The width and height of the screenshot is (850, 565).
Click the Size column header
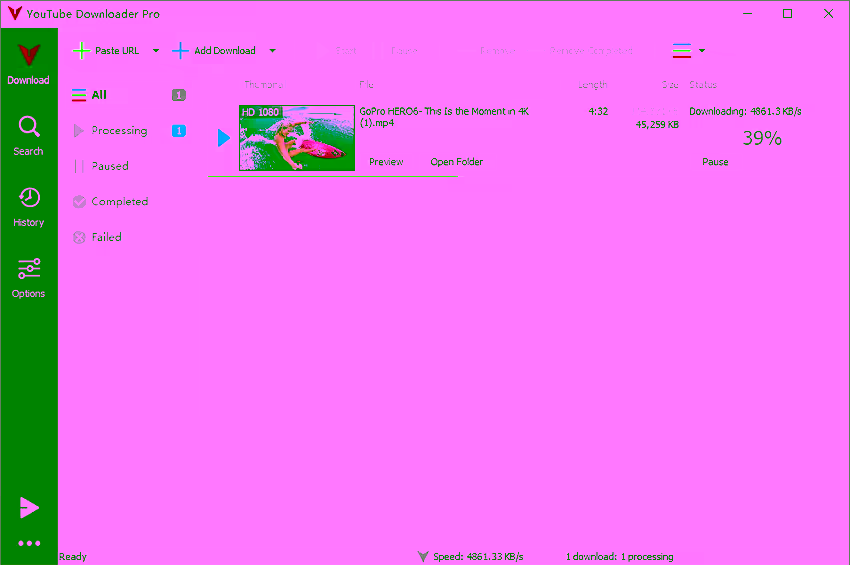pyautogui.click(x=670, y=85)
